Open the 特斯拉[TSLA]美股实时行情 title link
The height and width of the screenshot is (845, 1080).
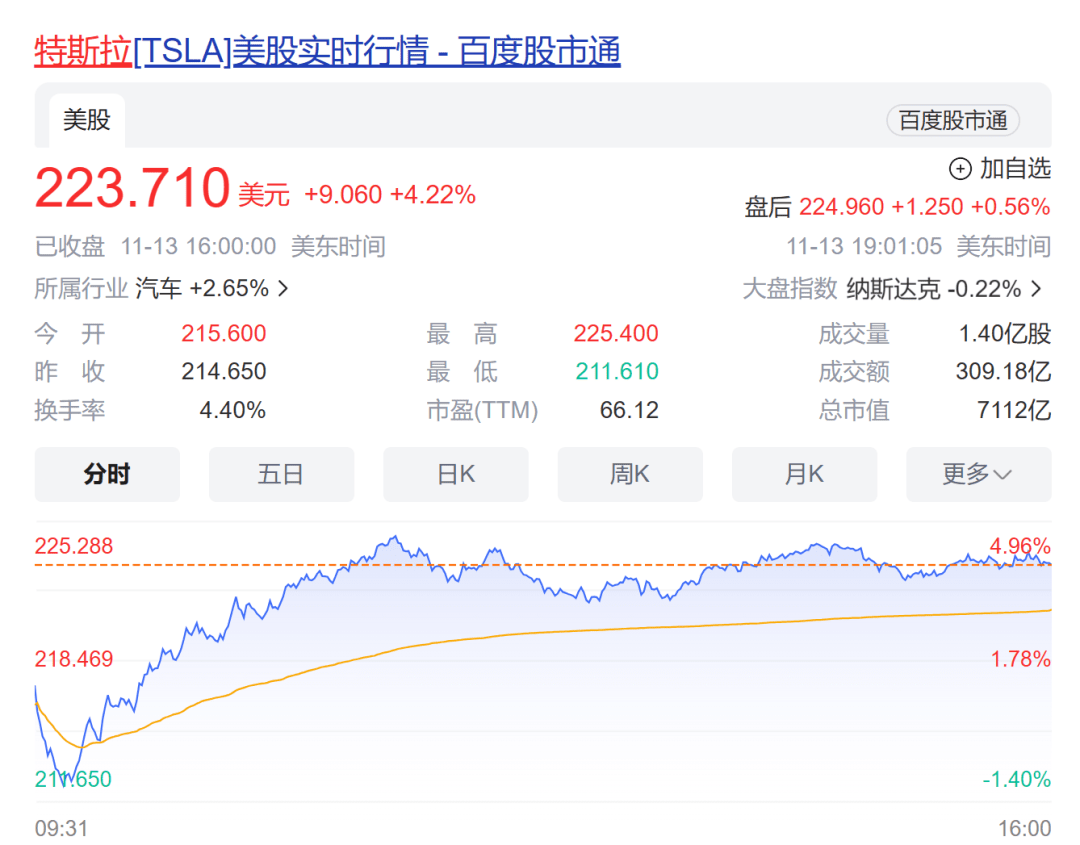327,51
